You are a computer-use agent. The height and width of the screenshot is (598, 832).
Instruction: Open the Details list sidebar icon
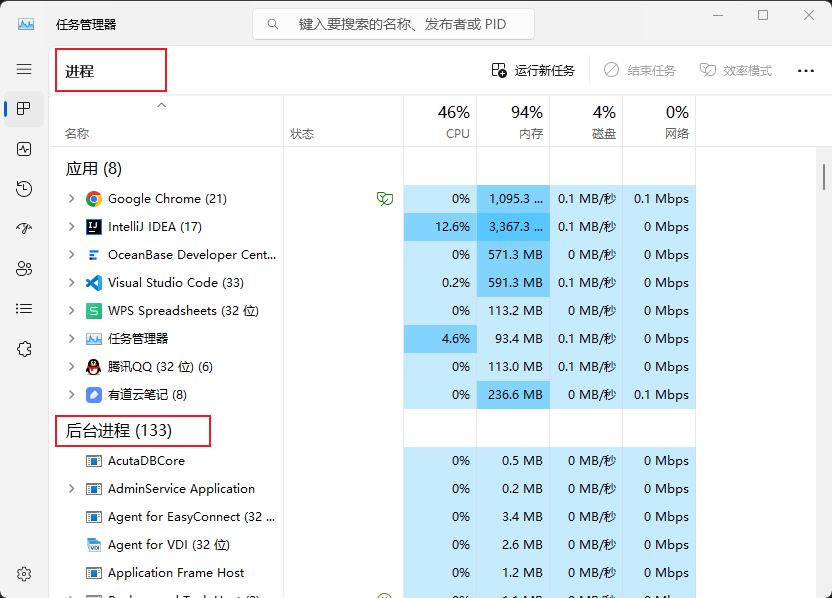coord(24,309)
